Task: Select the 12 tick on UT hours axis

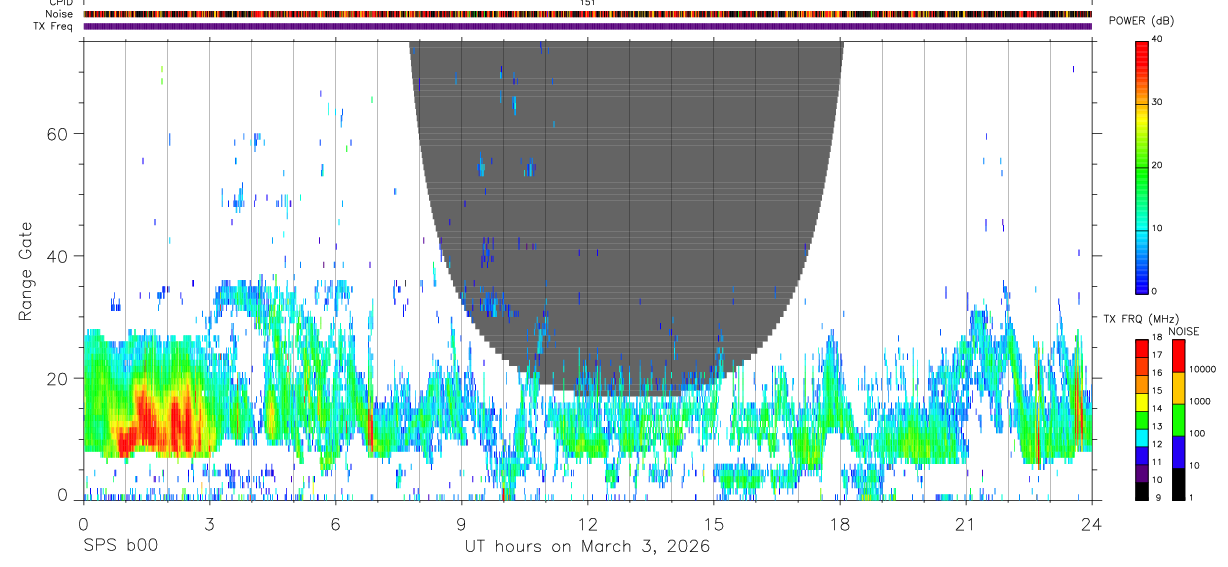Action: click(587, 523)
